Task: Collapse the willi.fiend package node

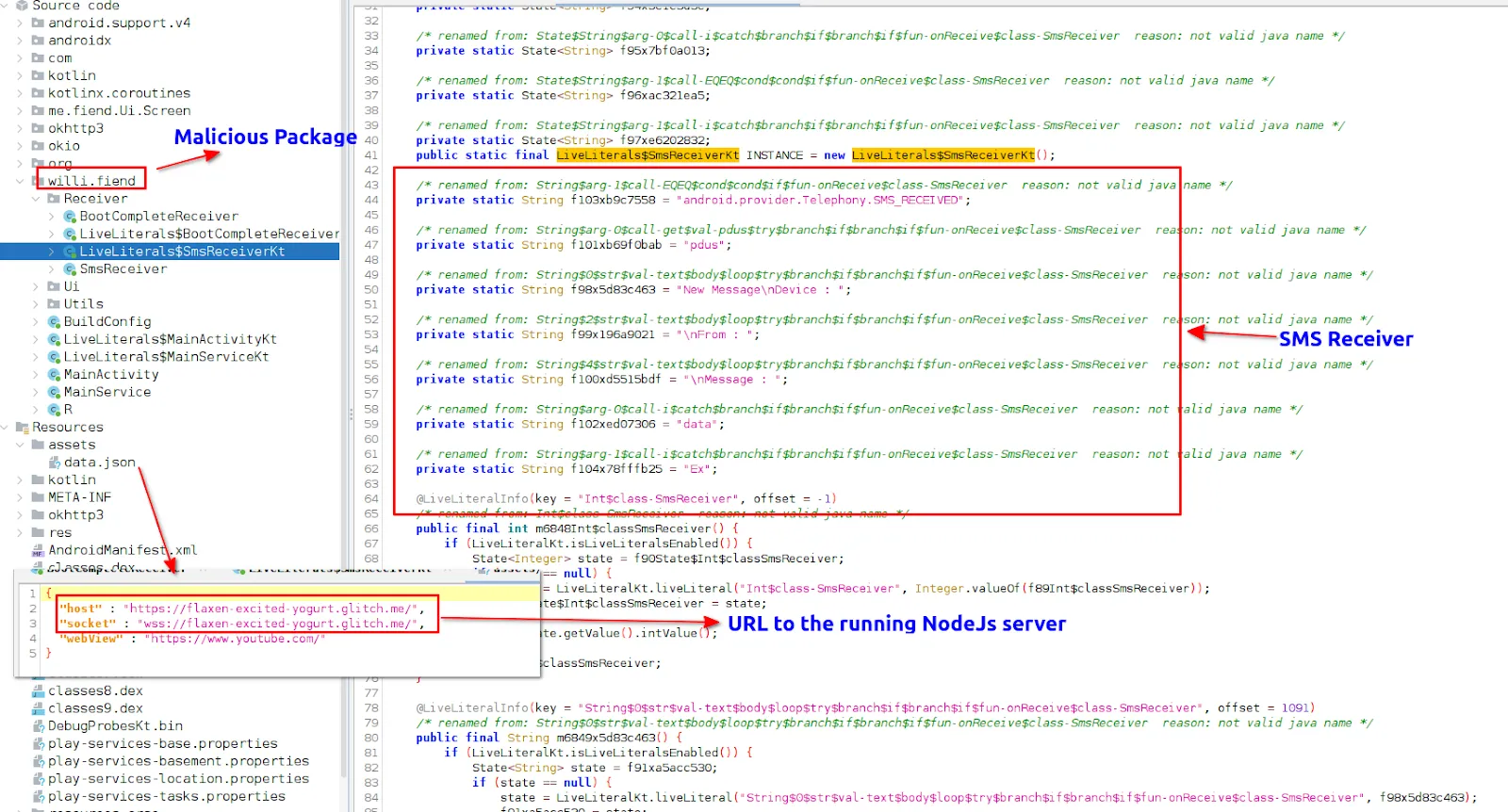Action: coord(20,181)
